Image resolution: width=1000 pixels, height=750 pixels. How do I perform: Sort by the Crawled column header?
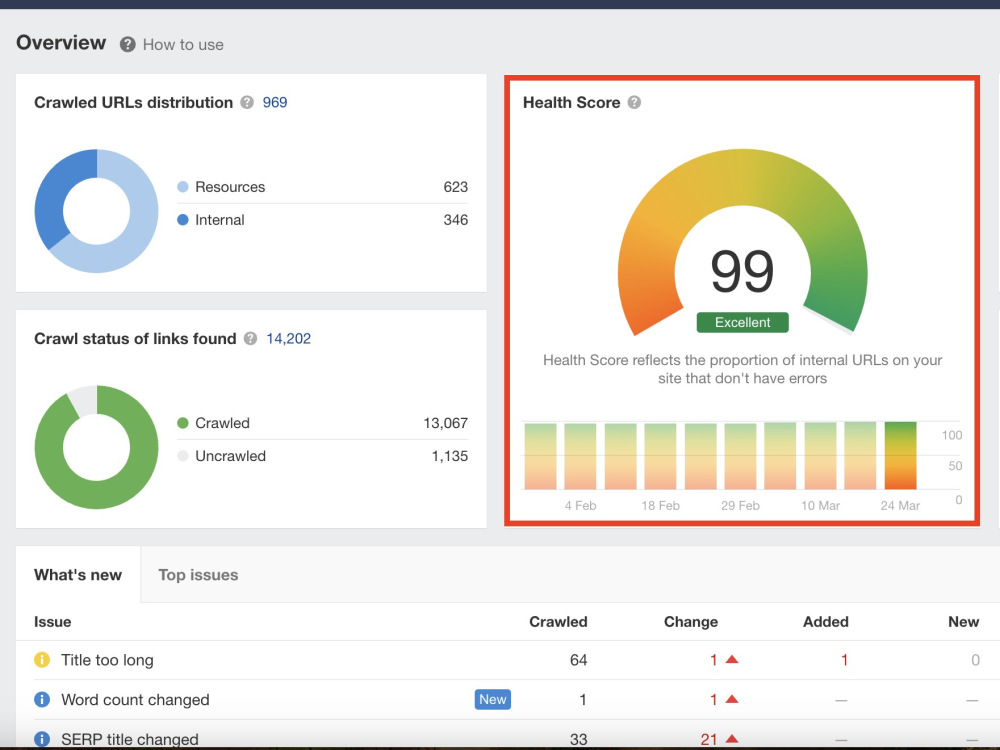pos(558,622)
